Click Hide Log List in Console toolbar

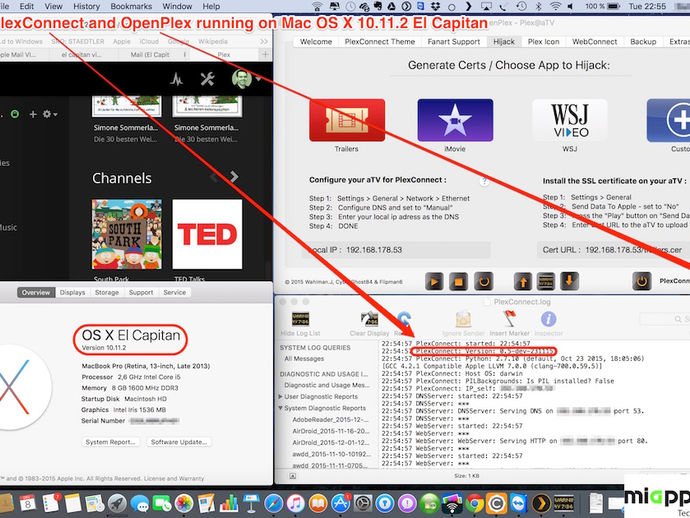point(300,323)
